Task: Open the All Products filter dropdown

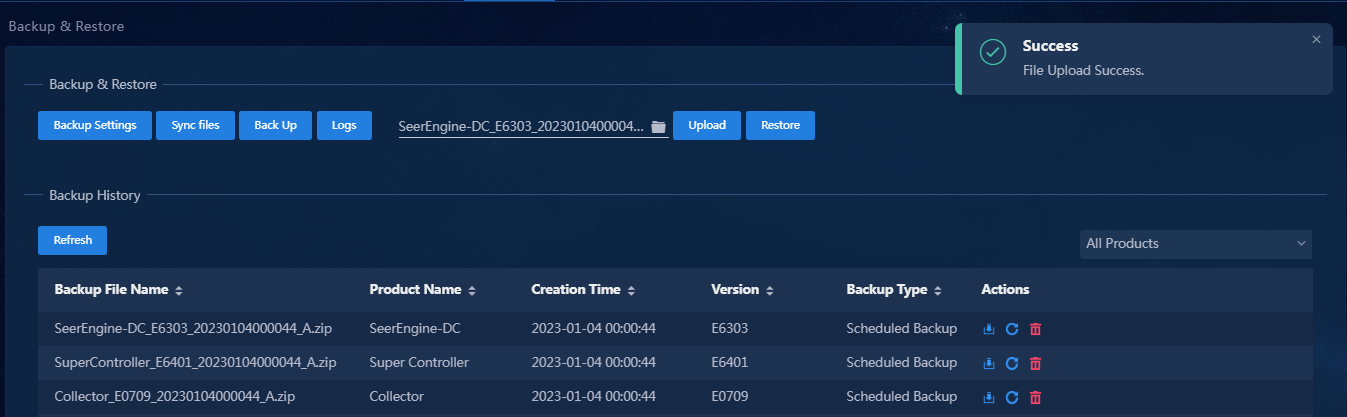Action: click(1196, 243)
